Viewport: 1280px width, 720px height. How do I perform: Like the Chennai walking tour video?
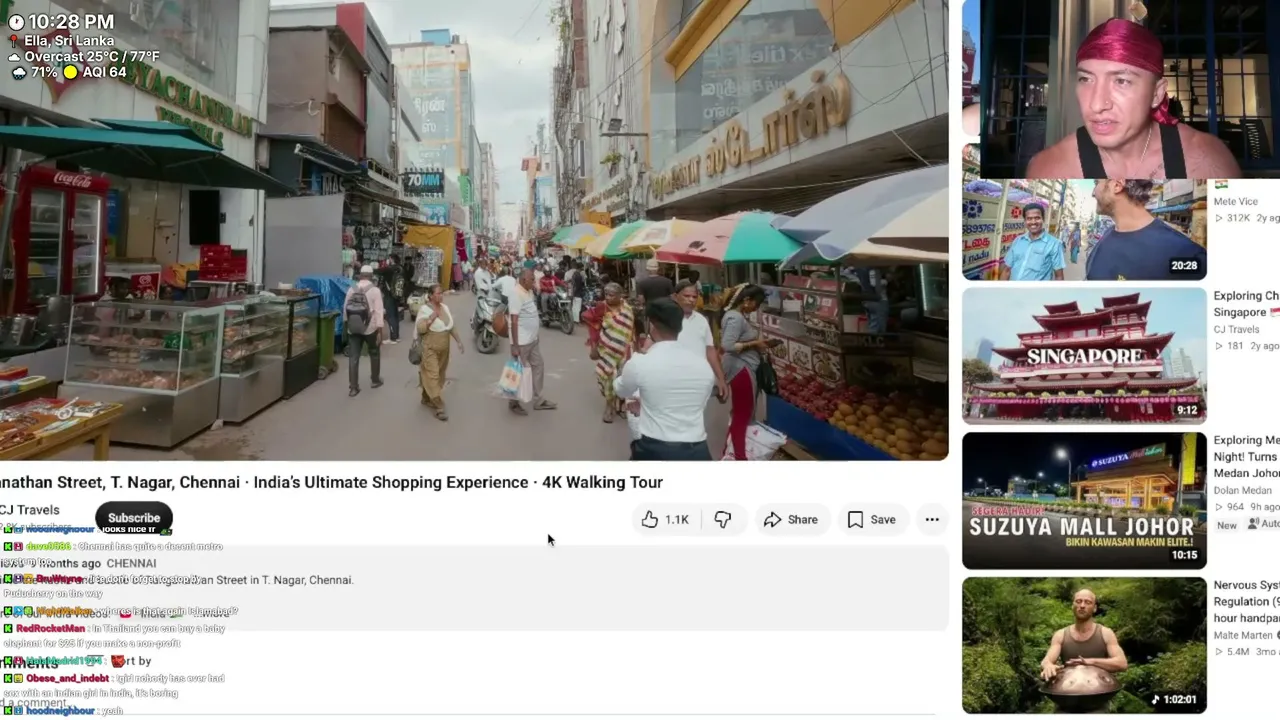pos(665,520)
